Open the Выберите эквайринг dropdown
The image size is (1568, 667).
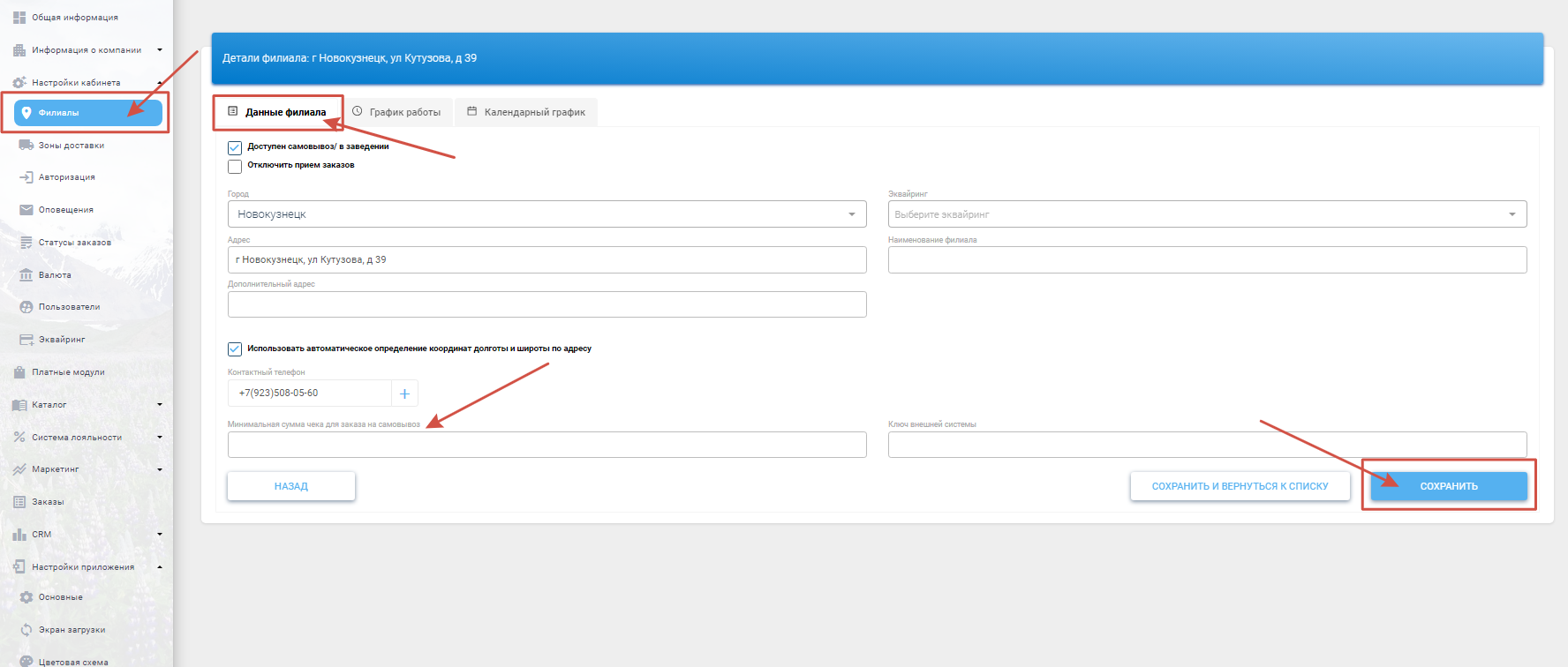[1207, 214]
